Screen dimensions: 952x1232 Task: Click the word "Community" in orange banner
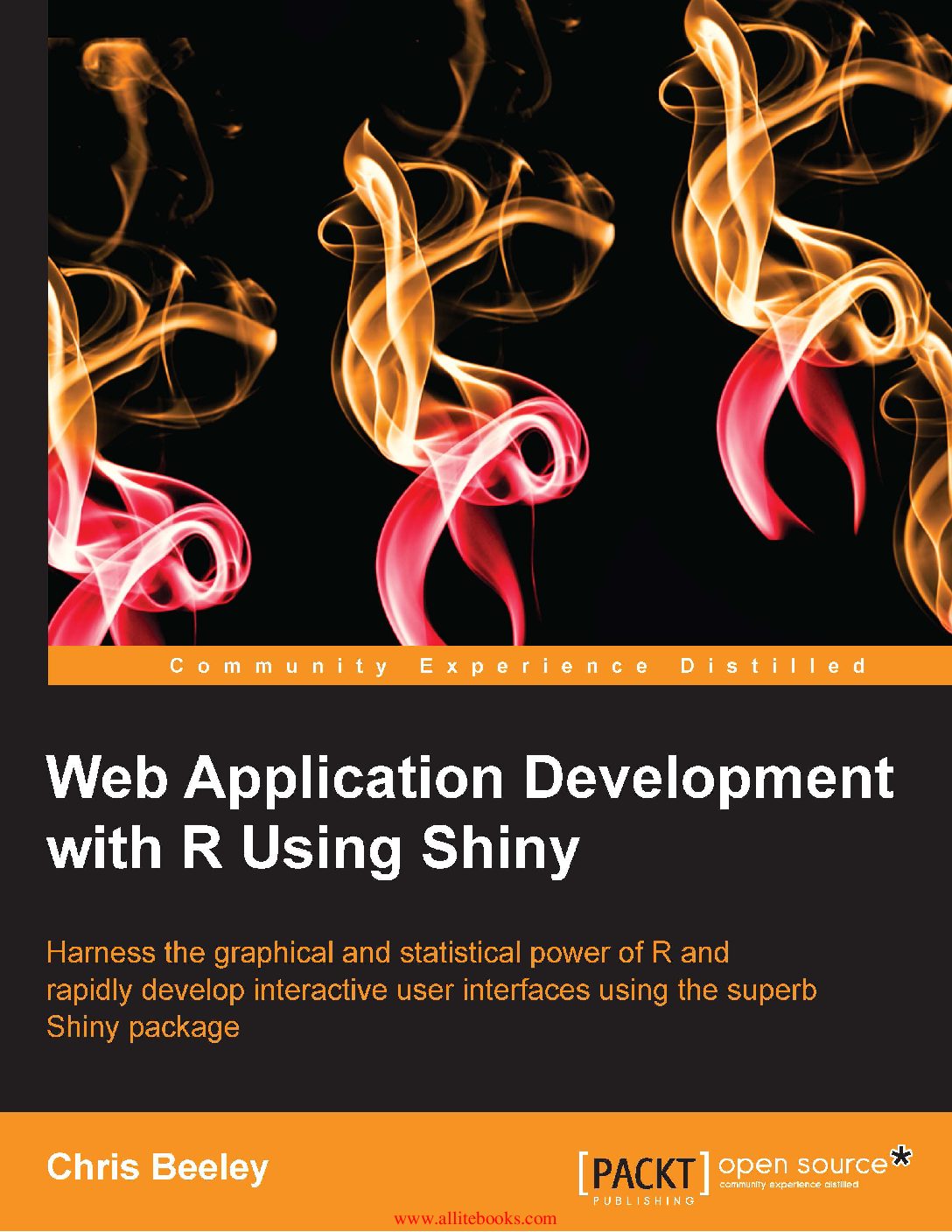[x=279, y=666]
